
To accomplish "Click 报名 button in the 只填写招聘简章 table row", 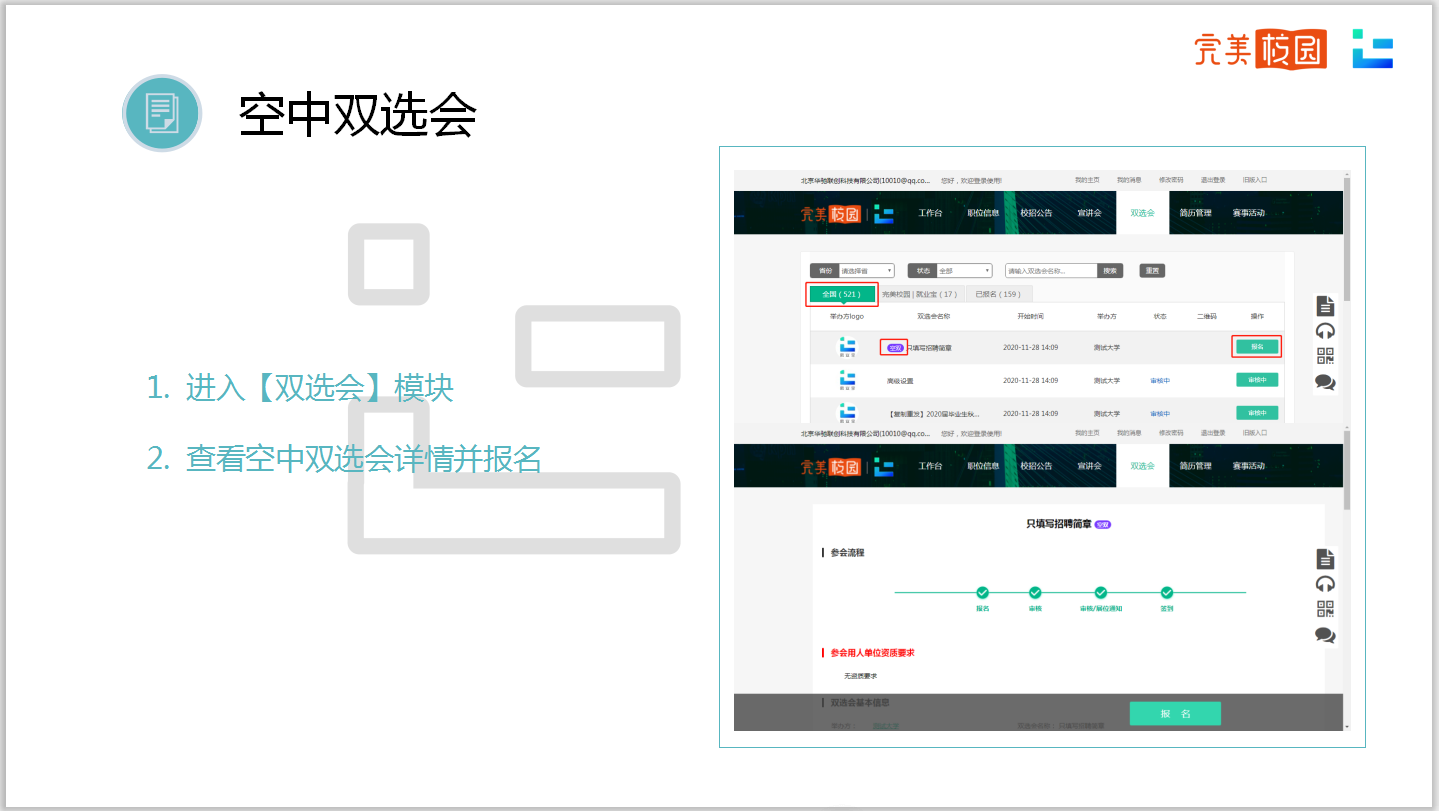I will [1257, 347].
